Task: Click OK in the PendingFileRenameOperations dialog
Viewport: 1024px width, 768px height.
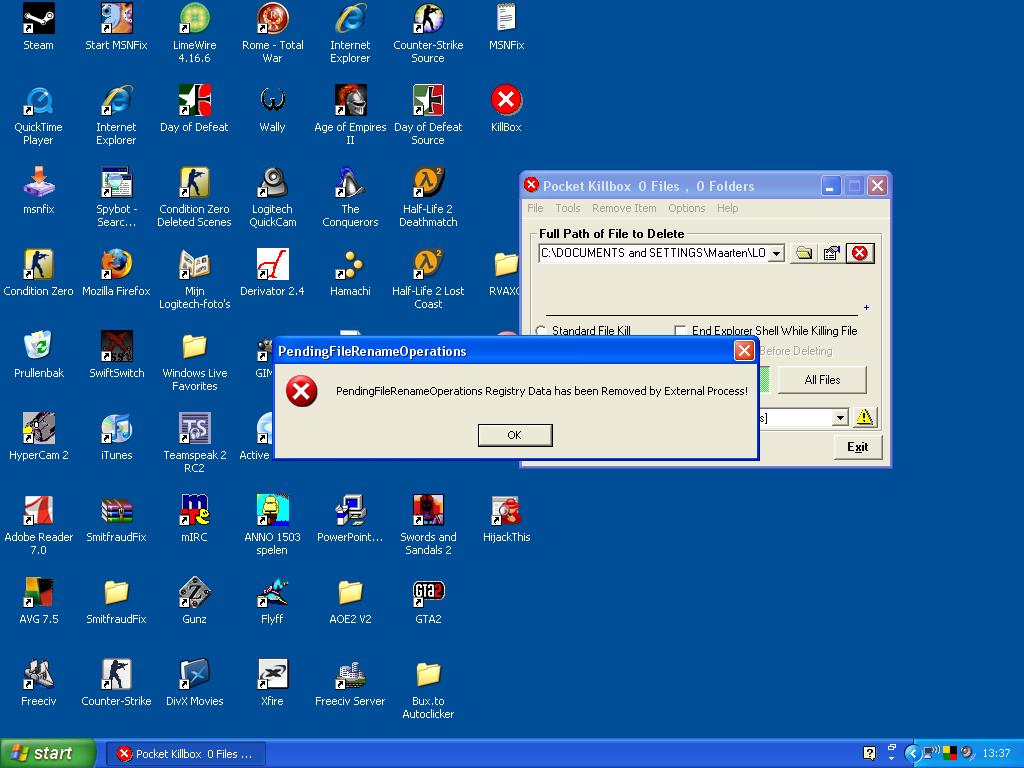Action: 515,435
